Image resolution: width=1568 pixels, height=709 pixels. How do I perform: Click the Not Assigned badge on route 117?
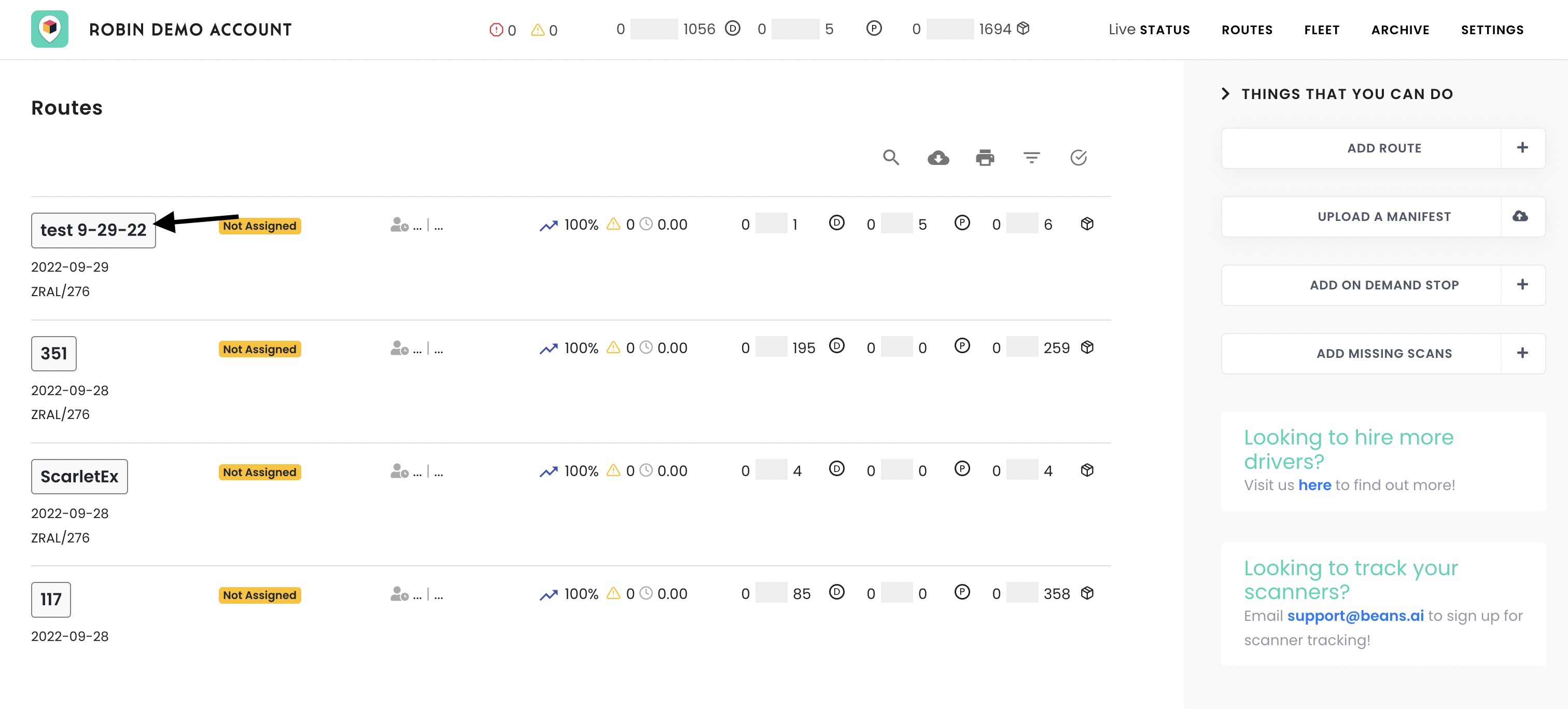260,595
